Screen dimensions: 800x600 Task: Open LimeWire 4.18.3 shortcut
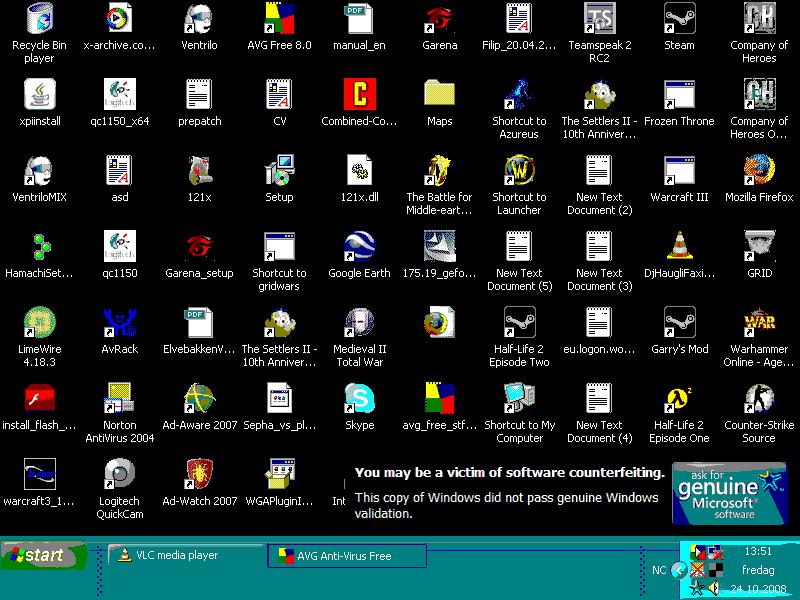tap(39, 322)
